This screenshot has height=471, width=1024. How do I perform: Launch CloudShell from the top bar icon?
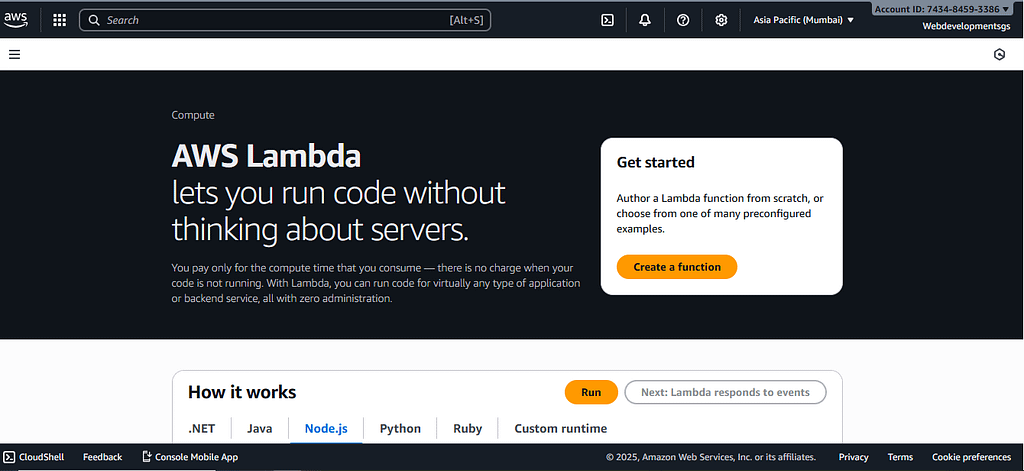(607, 20)
